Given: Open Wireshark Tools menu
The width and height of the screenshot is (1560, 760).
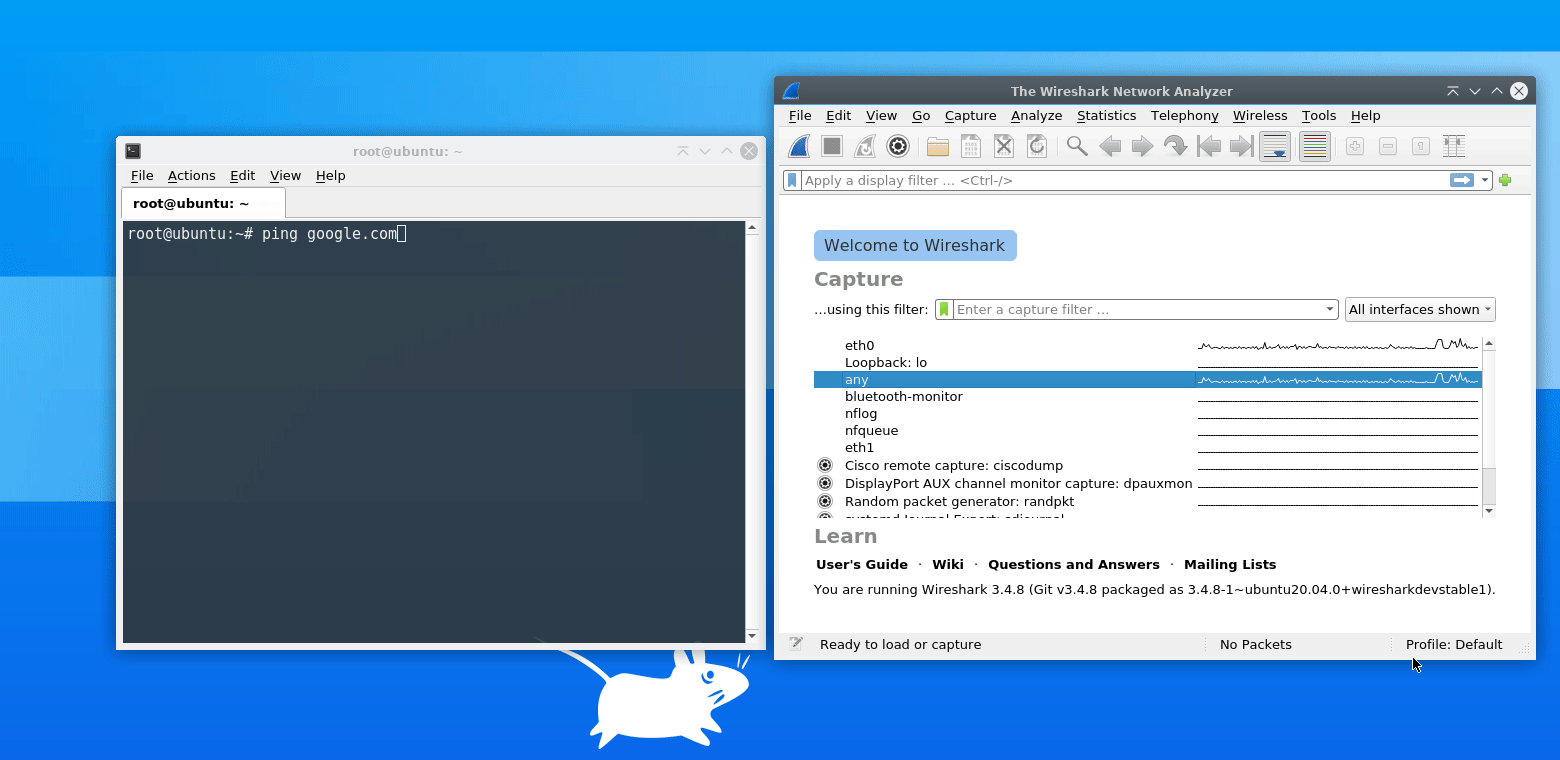Looking at the screenshot, I should pos(1319,115).
